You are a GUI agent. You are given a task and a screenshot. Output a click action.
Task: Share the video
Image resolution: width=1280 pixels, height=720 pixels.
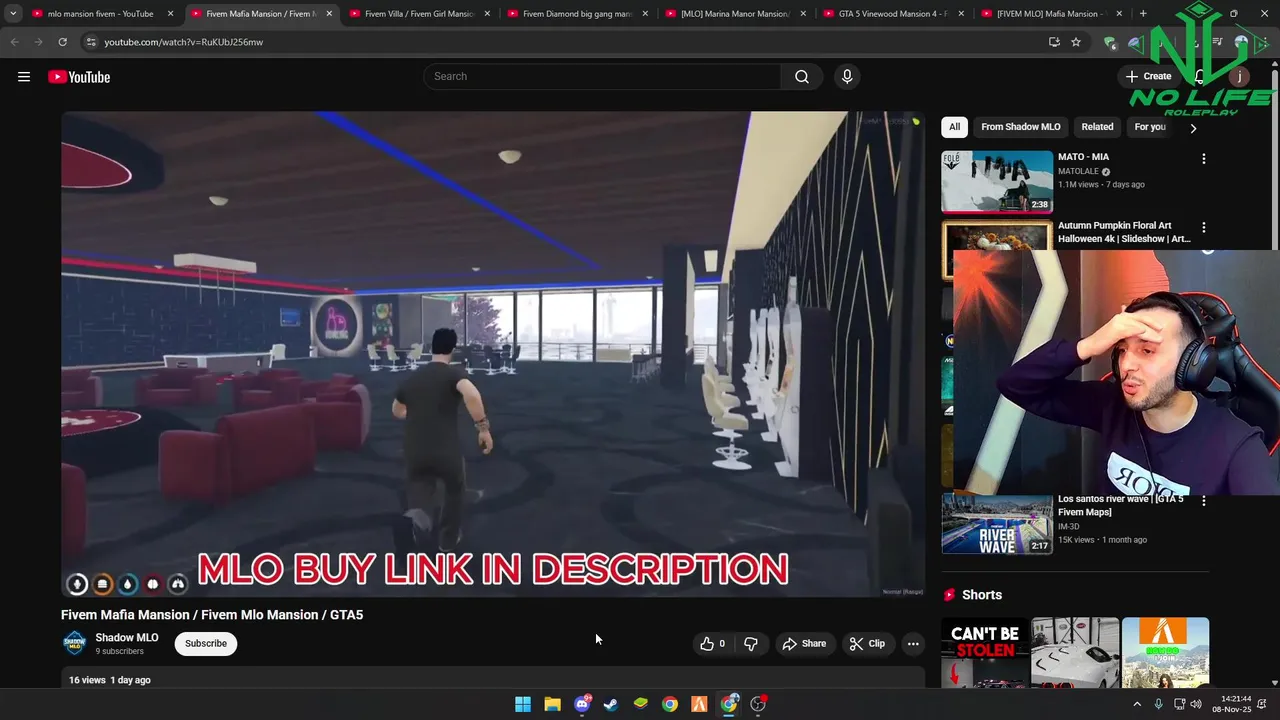coord(804,644)
